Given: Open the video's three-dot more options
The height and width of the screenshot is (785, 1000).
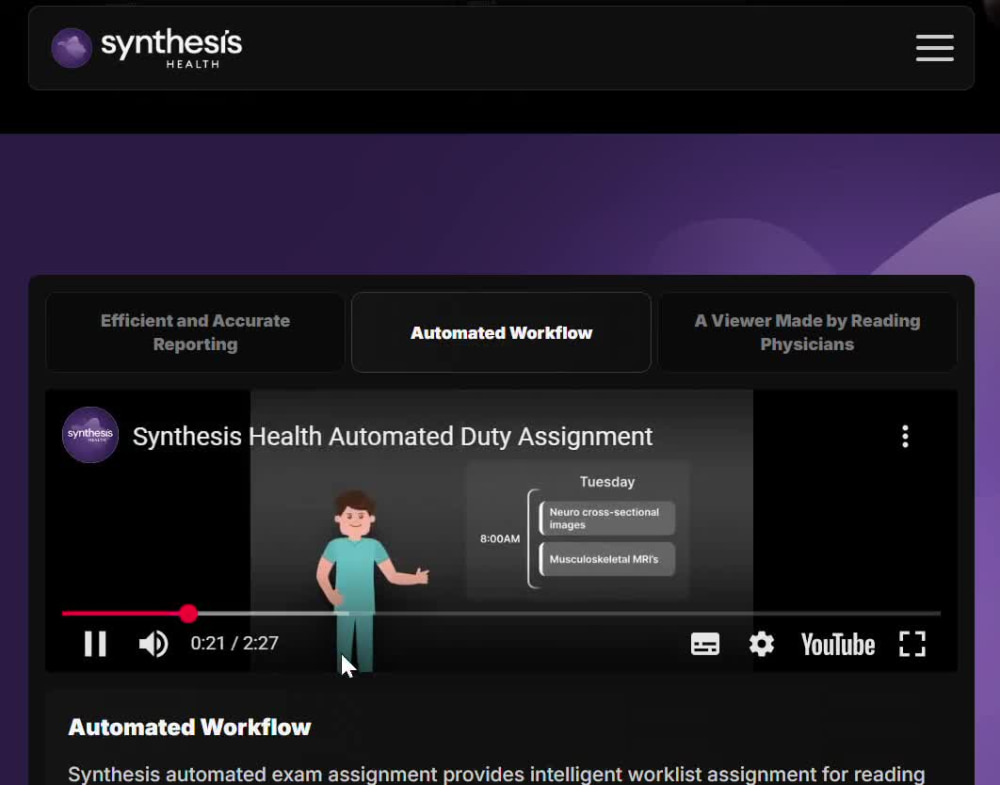Looking at the screenshot, I should [905, 437].
